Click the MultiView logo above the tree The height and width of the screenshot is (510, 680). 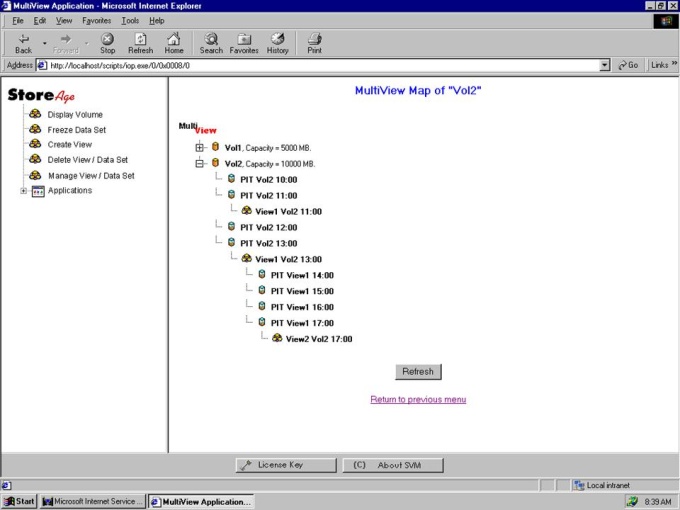tap(197, 128)
